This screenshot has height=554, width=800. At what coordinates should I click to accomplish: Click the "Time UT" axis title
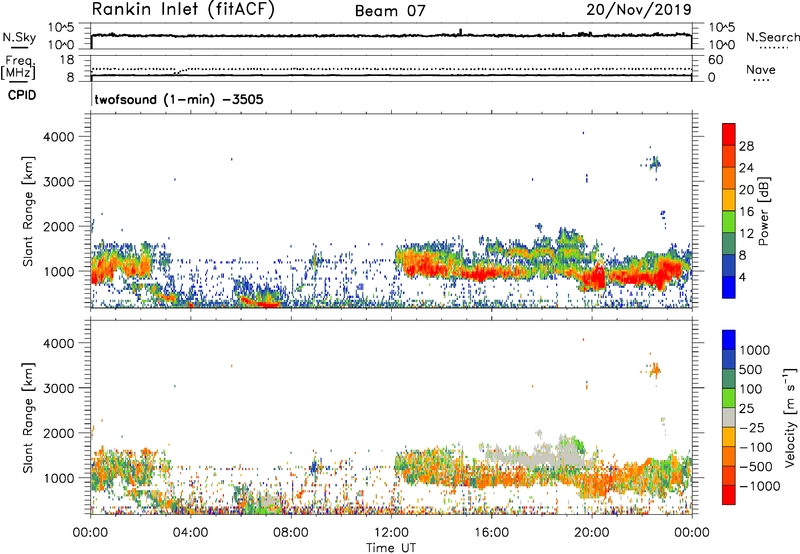[391, 548]
